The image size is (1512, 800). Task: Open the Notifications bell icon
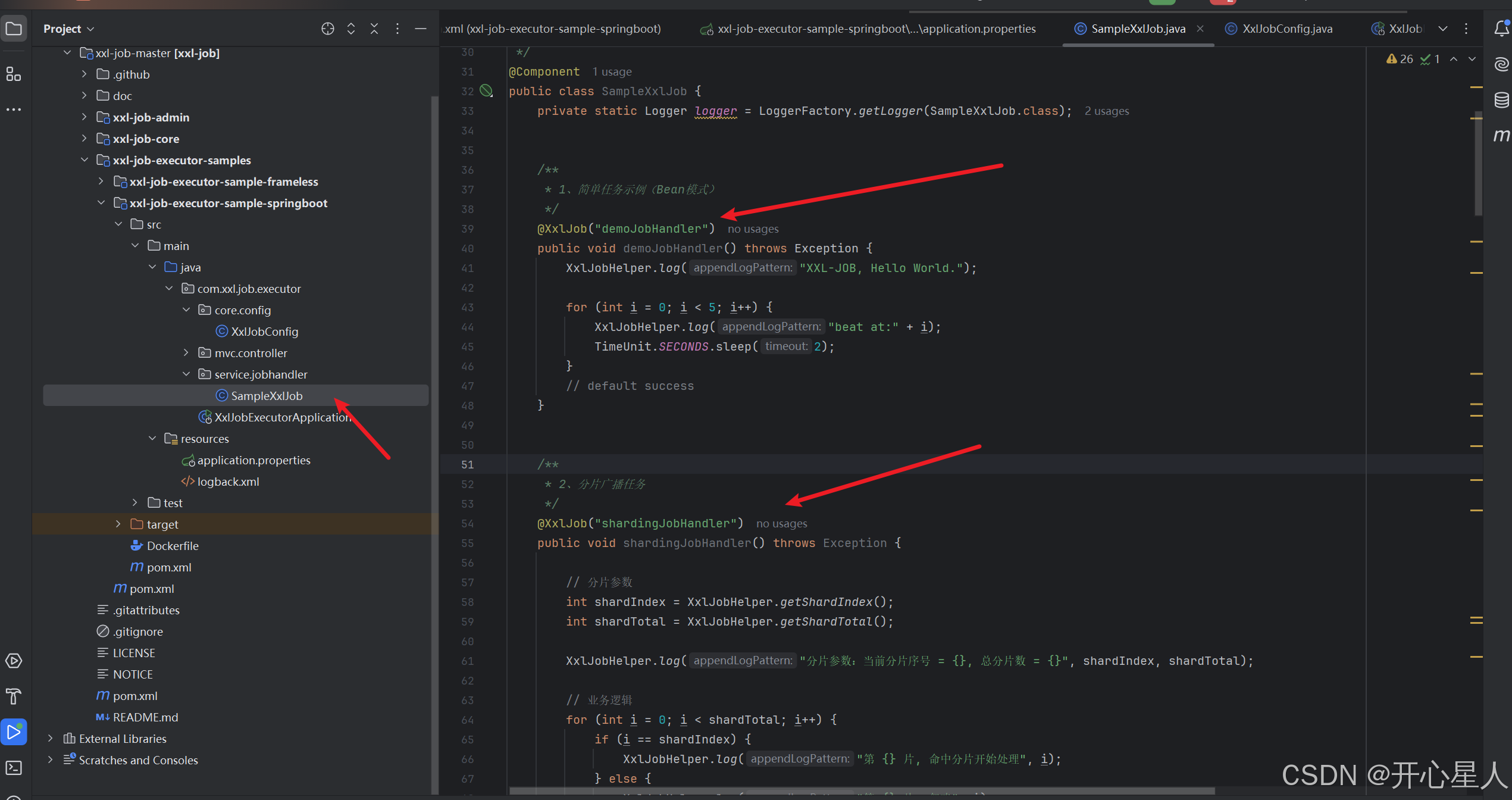tap(1501, 29)
